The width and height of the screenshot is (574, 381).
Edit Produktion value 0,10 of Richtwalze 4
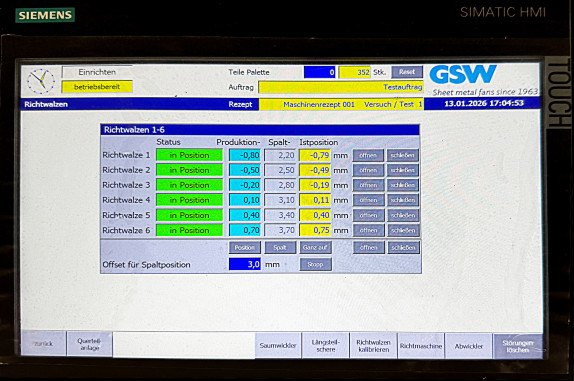pyautogui.click(x=245, y=200)
